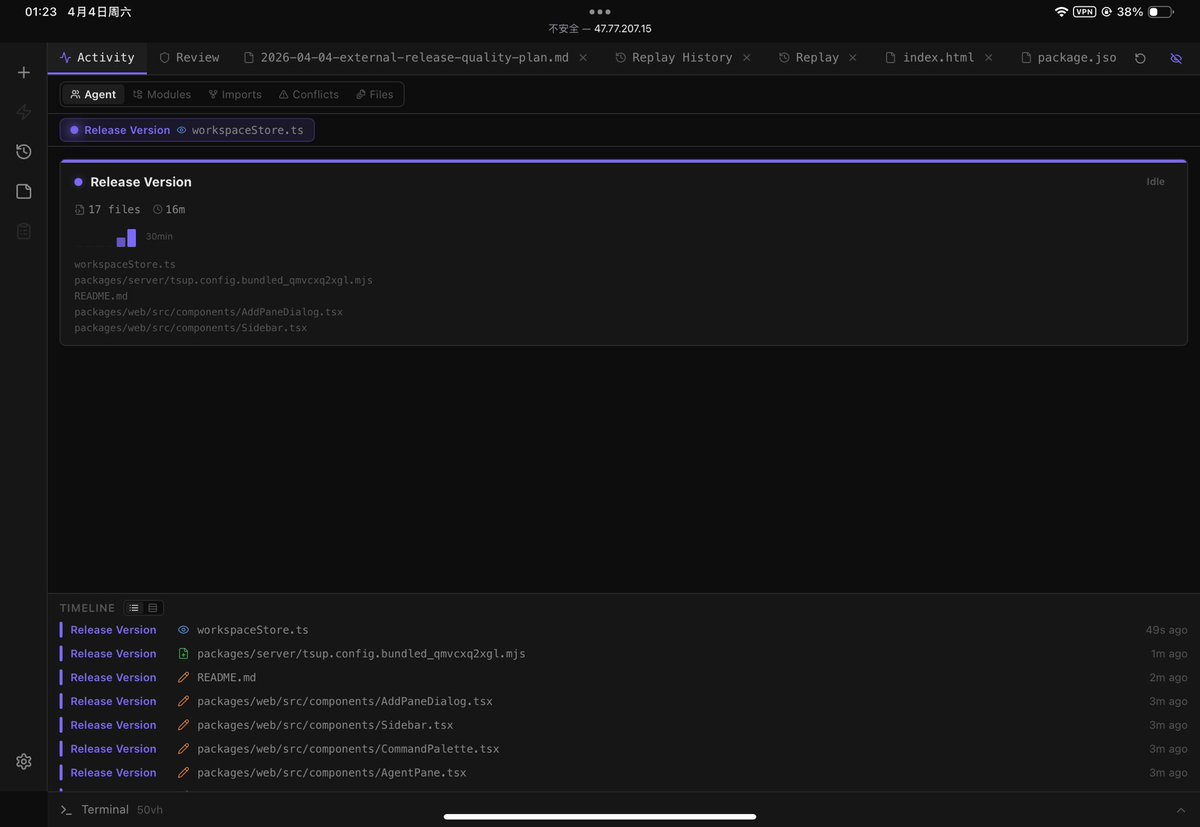Switch to the Activity tab
The image size is (1200, 827).
[x=97, y=58]
